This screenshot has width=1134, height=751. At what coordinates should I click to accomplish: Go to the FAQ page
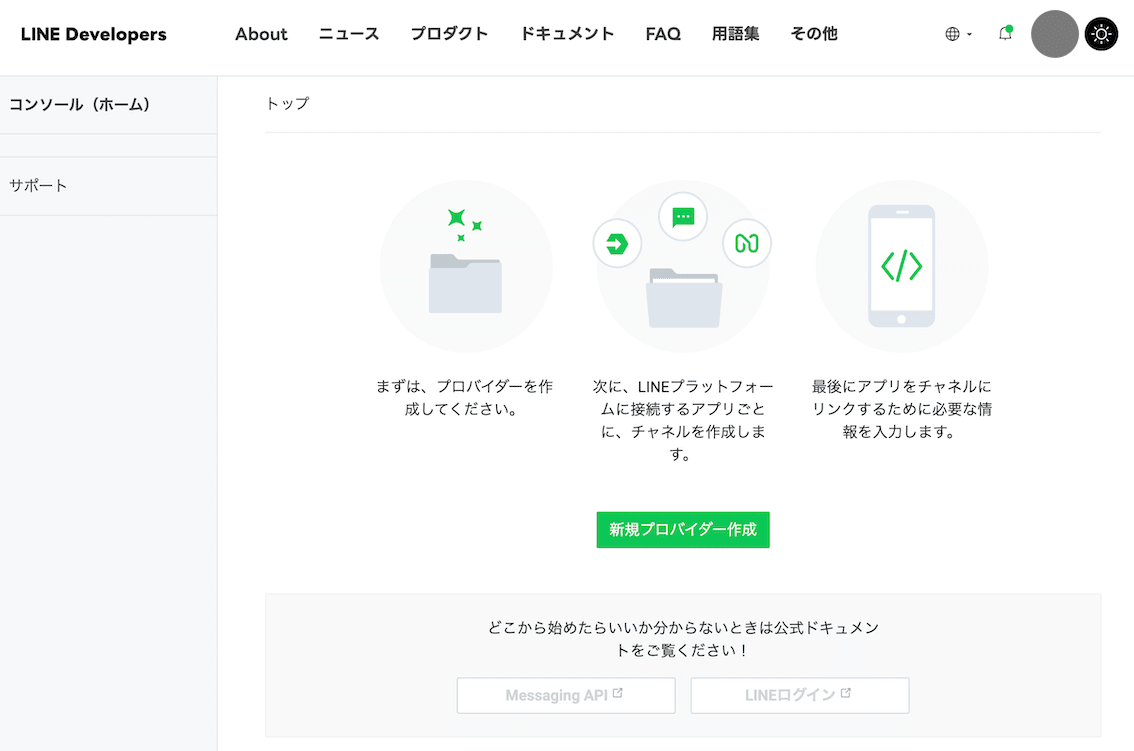pos(662,34)
